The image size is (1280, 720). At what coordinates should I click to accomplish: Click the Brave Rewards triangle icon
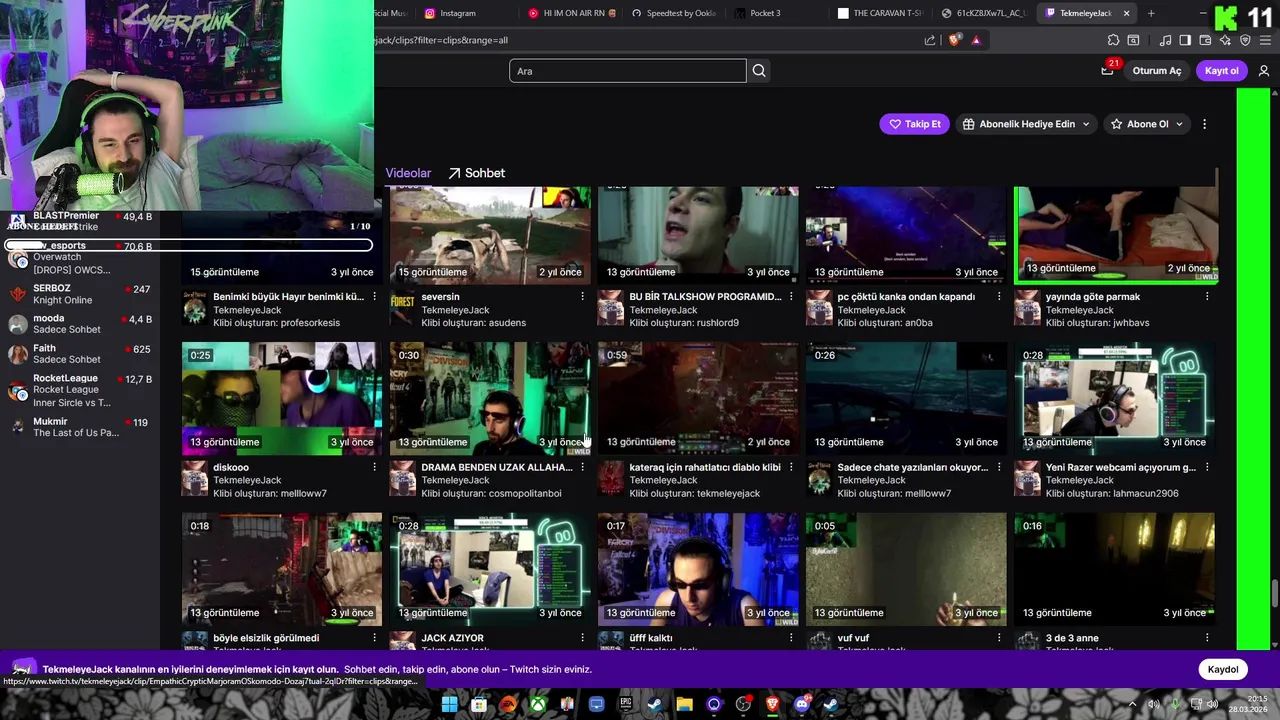(x=976, y=40)
